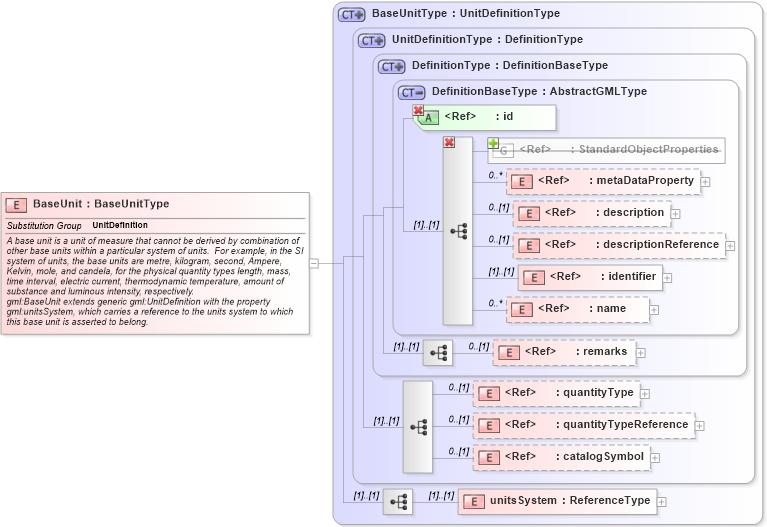The image size is (767, 527).
Task: Expand the metaDataProperty element
Action: pyautogui.click(x=705, y=182)
